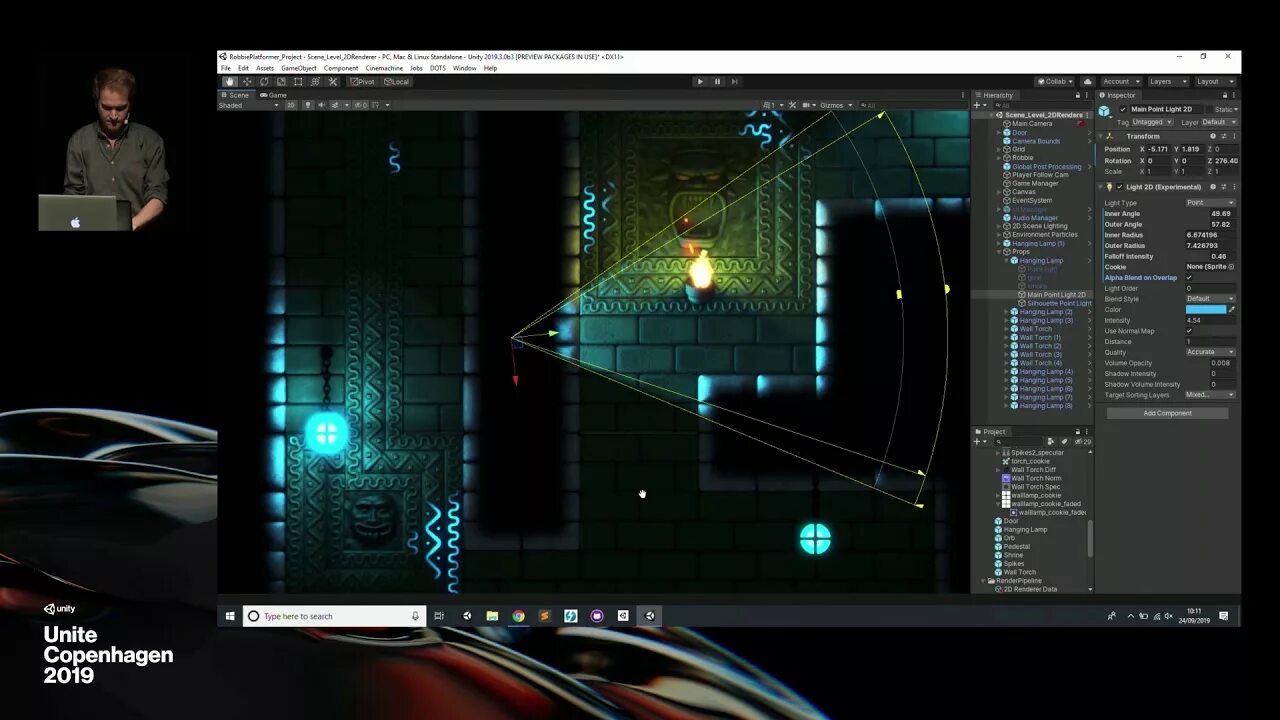Select Main Camera in Hierarchy
The image size is (1280, 720).
[x=1032, y=124]
